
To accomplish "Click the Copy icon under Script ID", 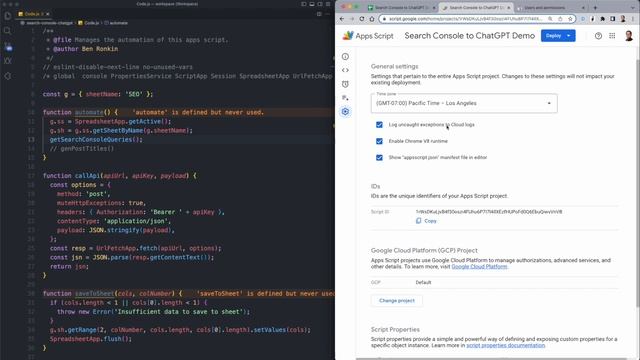I will coord(418,221).
